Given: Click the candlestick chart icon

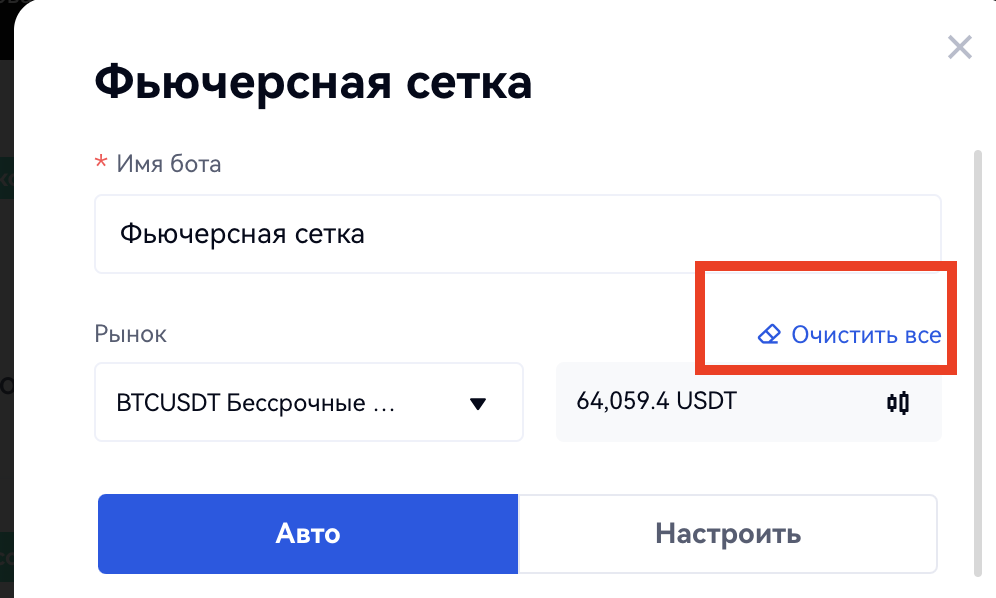Looking at the screenshot, I should click(x=898, y=403).
